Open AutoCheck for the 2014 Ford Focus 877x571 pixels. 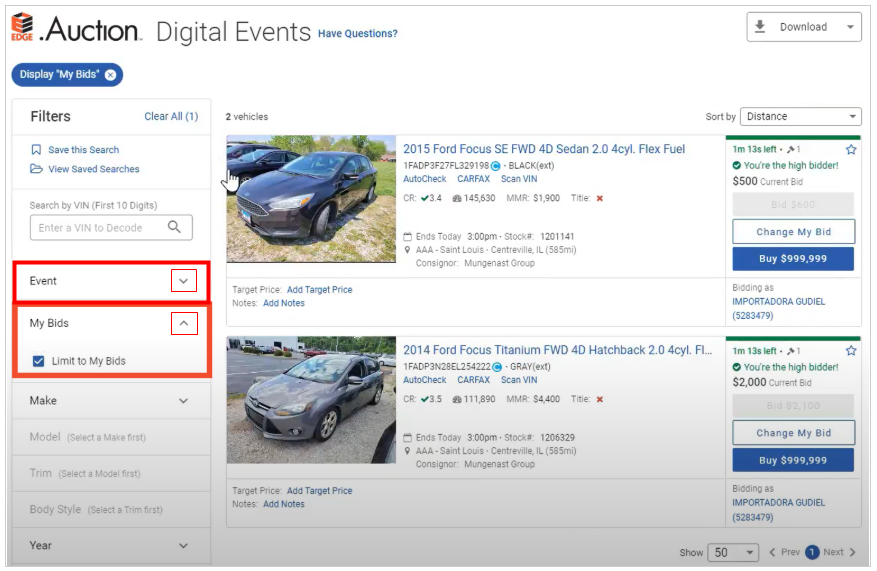click(425, 380)
